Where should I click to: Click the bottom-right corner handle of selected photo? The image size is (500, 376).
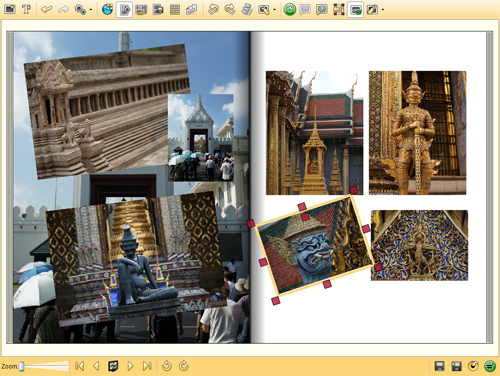[x=378, y=267]
